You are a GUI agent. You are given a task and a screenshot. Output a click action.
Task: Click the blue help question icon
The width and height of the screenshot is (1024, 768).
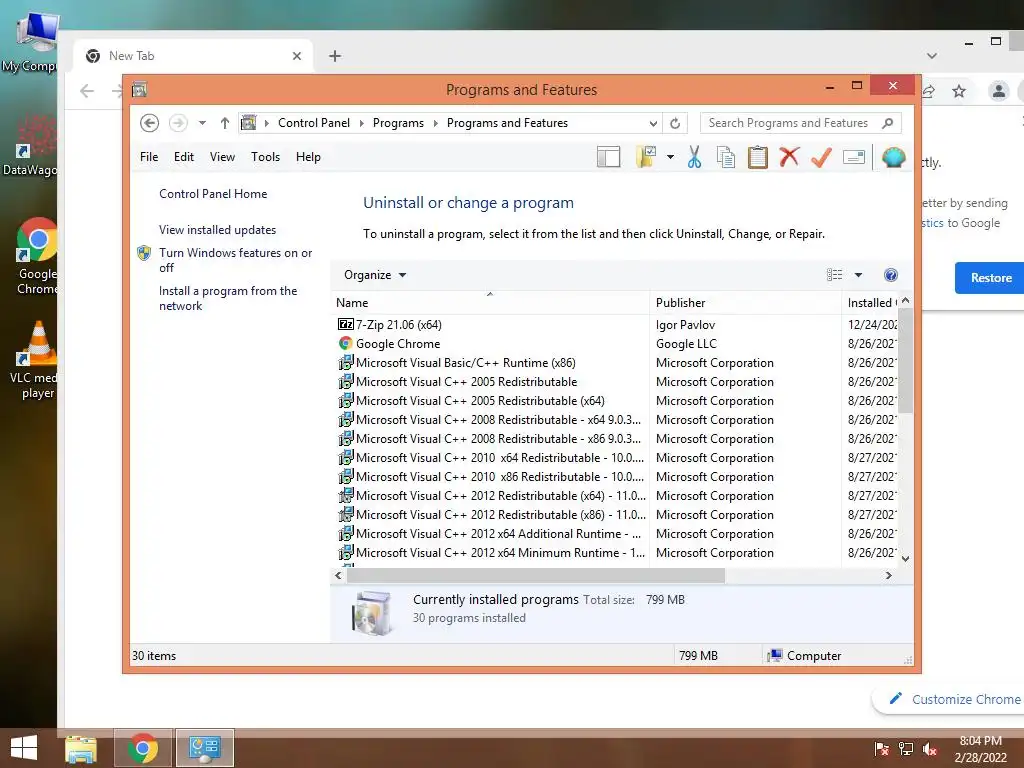(x=891, y=275)
